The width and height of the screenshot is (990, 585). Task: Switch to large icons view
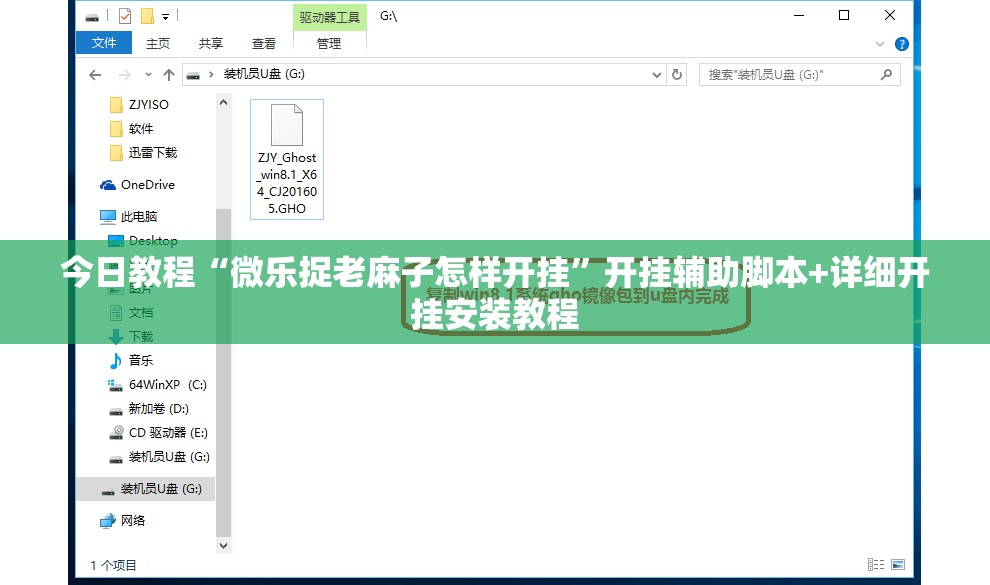coord(898,564)
